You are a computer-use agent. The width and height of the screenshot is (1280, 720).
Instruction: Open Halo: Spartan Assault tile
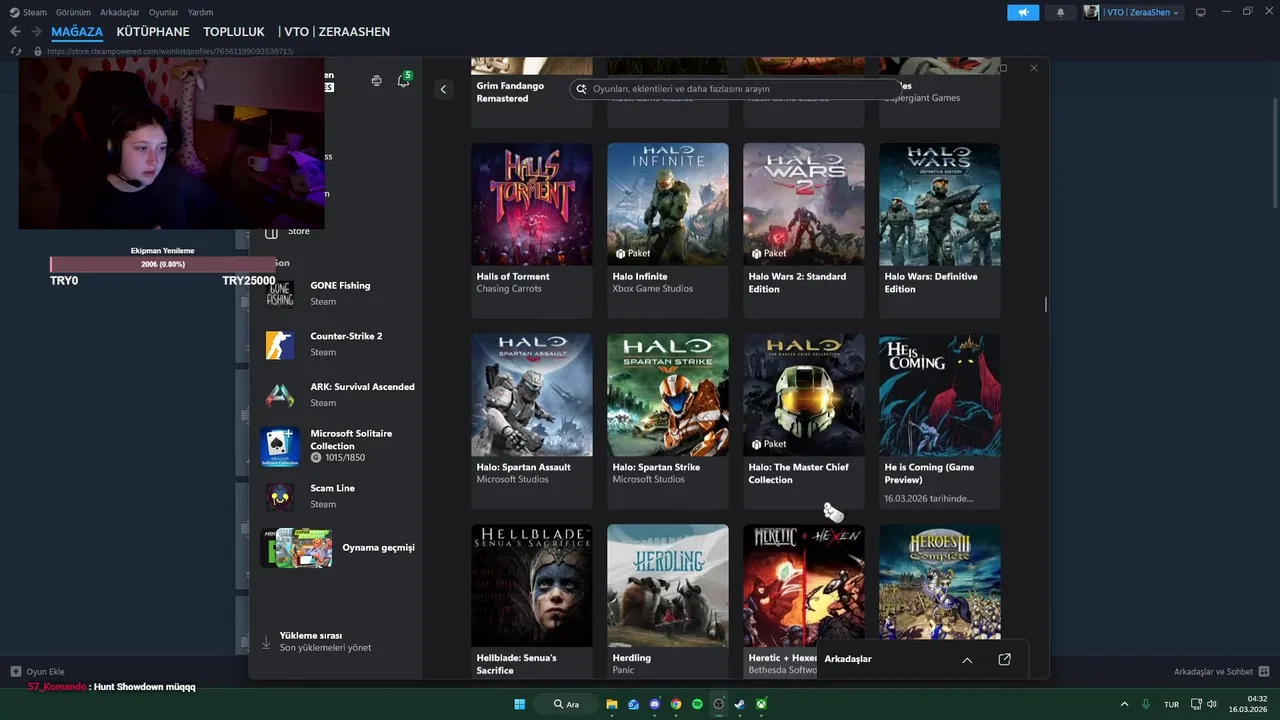532,421
